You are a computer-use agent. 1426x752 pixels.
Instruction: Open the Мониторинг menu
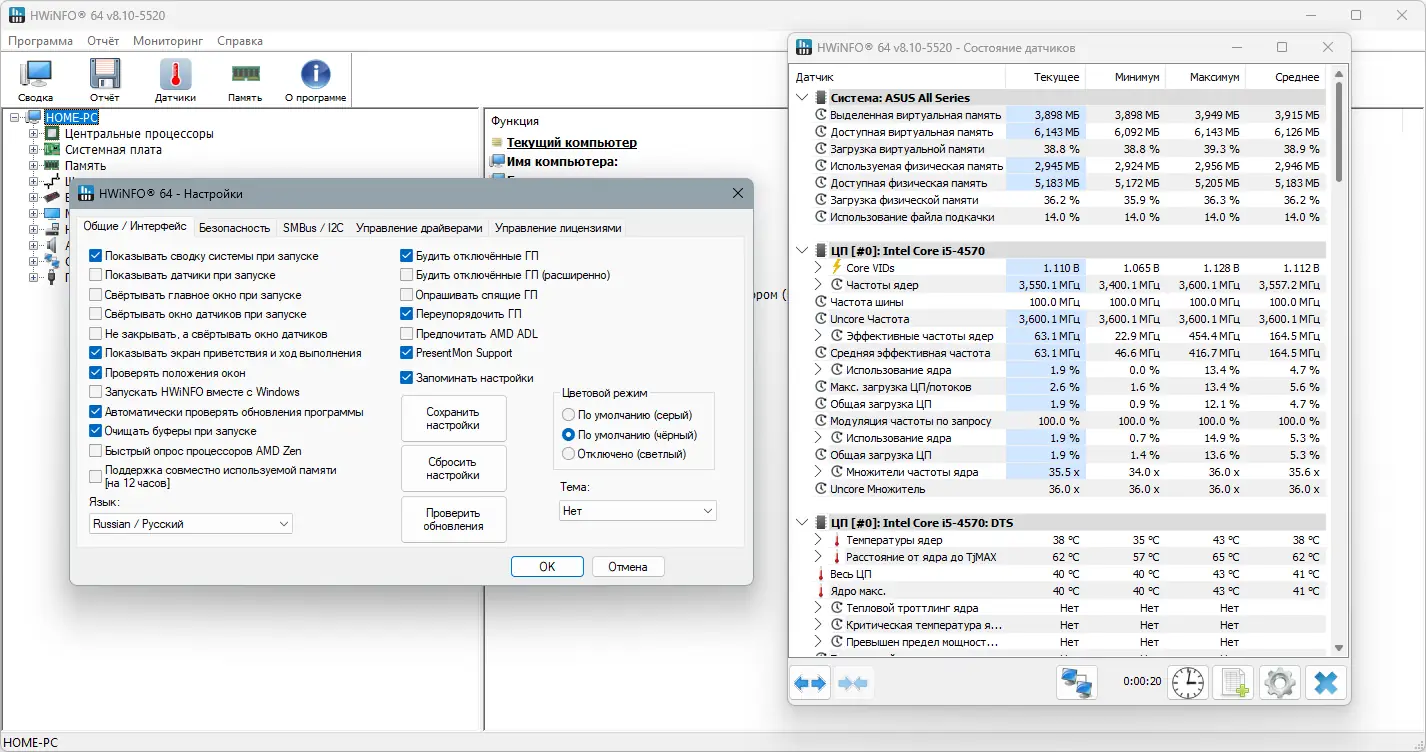168,41
